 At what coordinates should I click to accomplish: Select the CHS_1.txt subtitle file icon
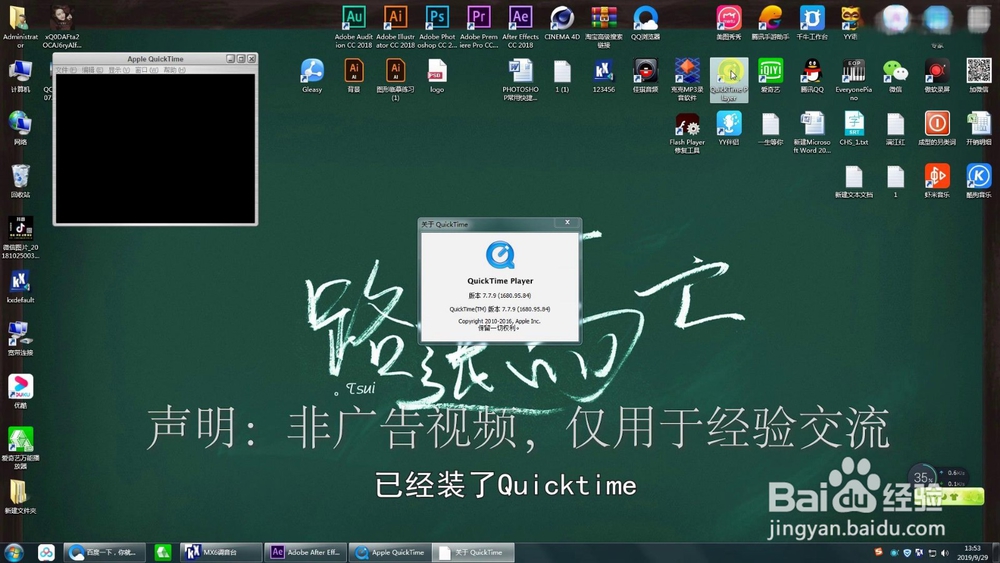pos(854,129)
